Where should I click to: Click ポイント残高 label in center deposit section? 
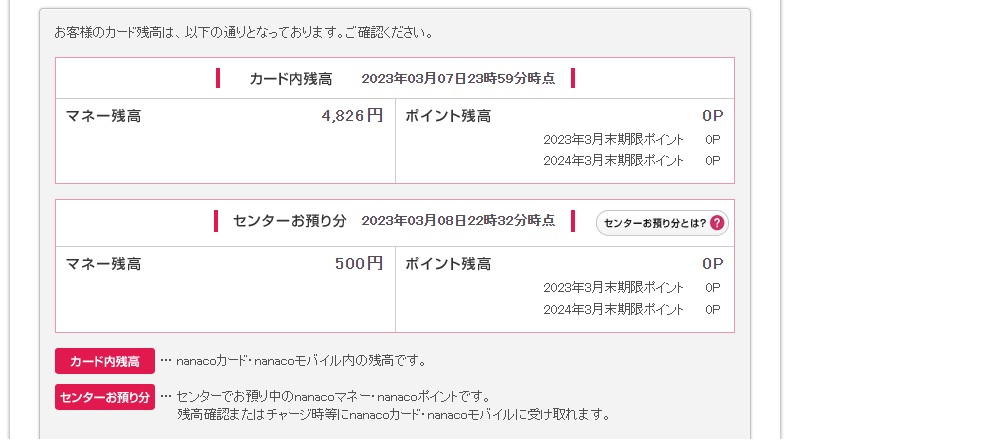click(448, 264)
